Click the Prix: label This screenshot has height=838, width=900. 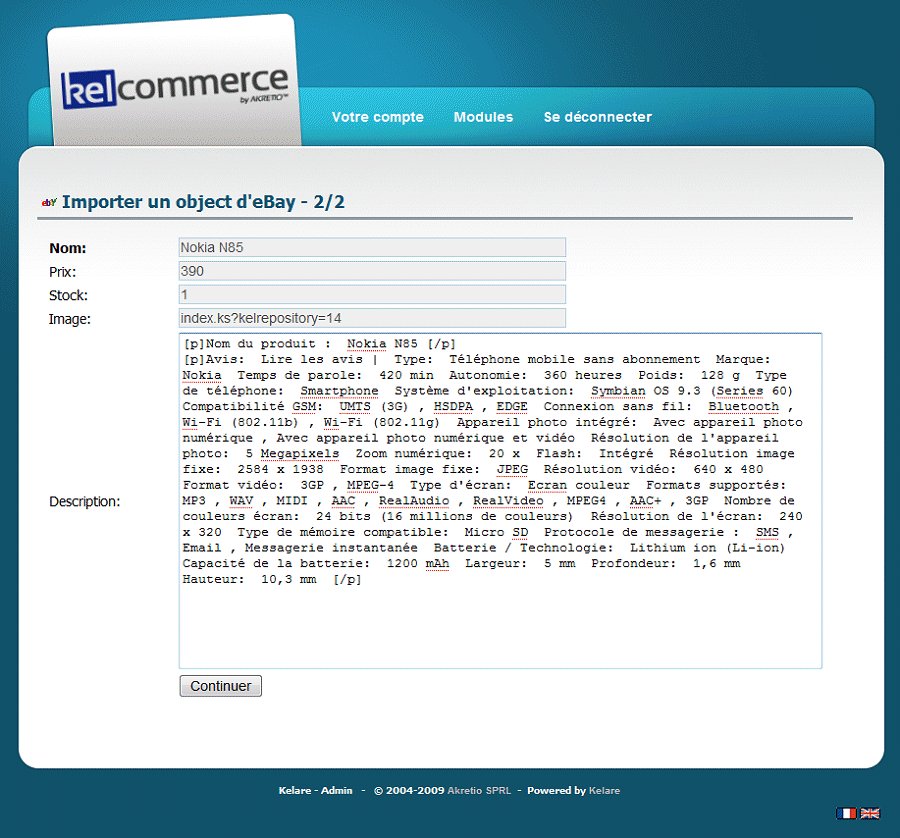pyautogui.click(x=63, y=272)
